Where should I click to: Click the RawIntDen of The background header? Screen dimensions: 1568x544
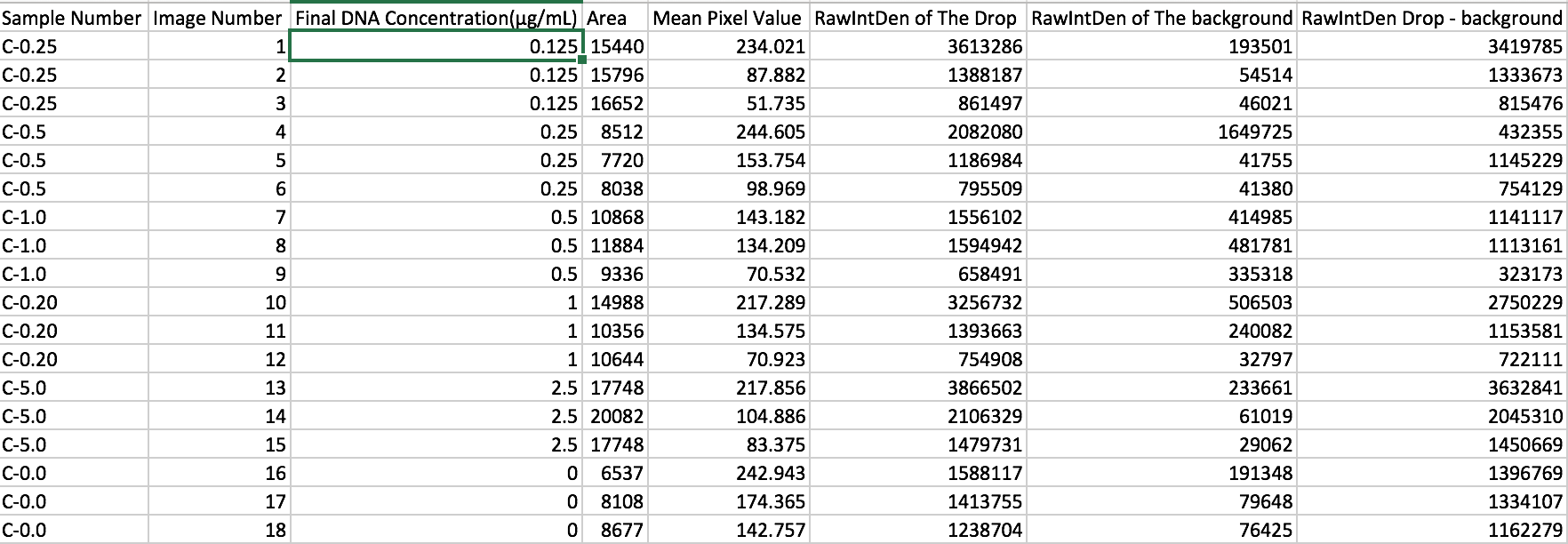(x=1163, y=18)
